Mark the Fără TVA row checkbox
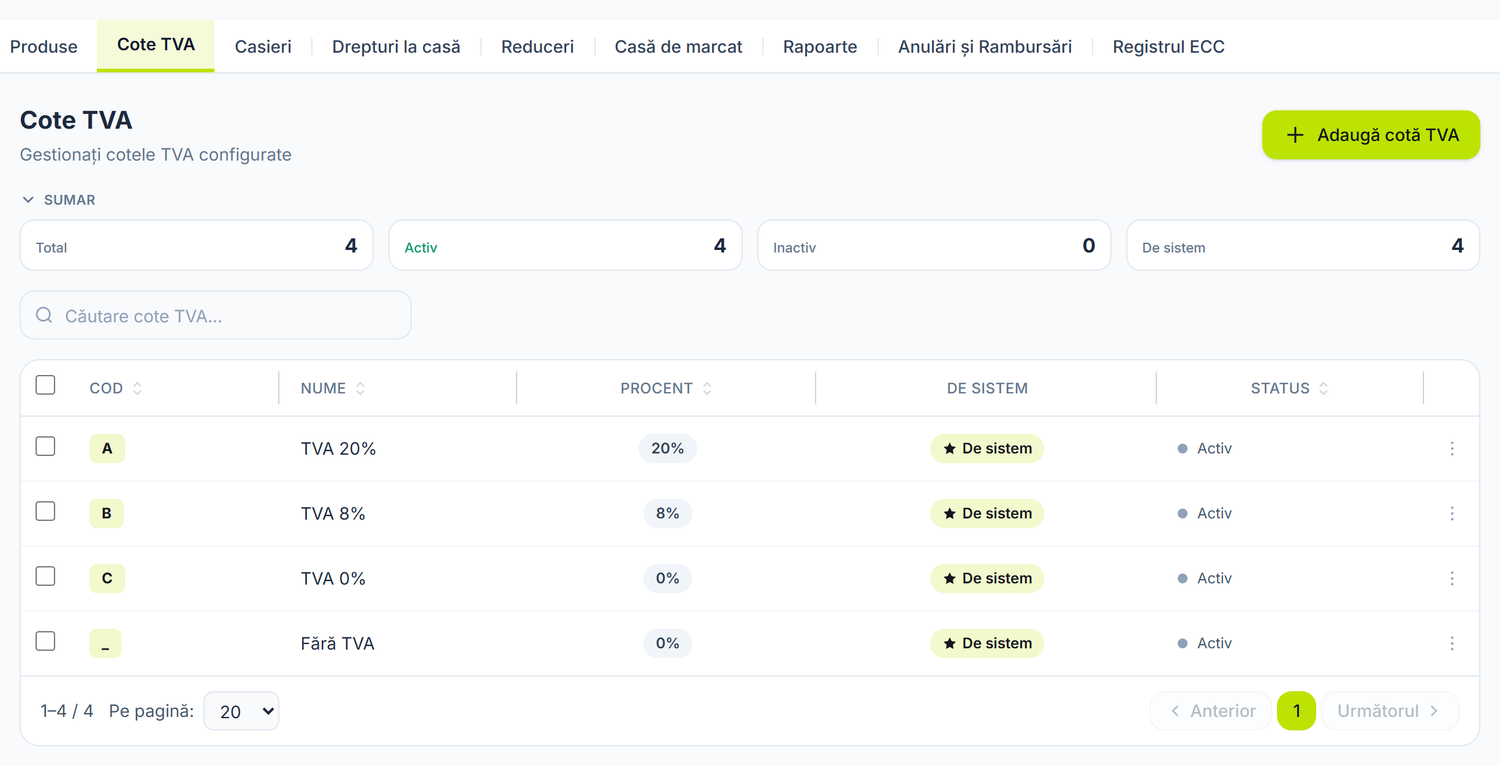 tap(45, 641)
